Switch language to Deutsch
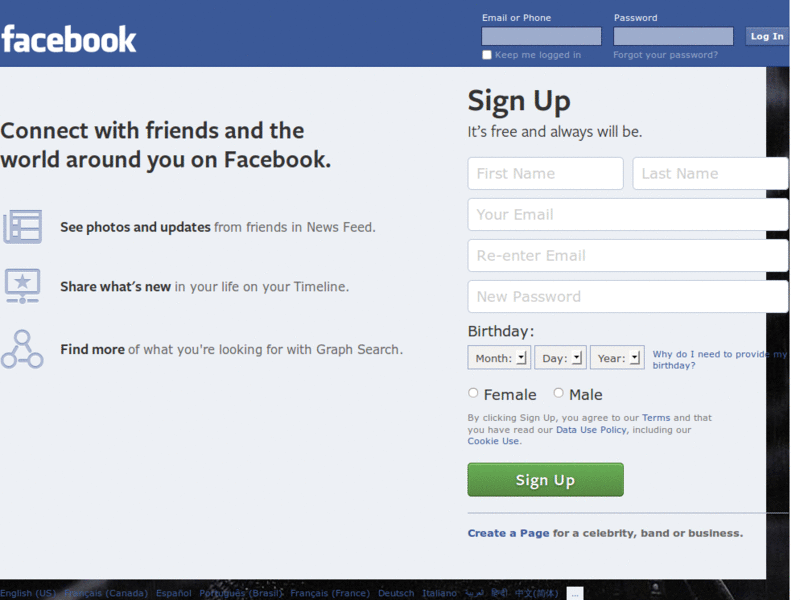This screenshot has width=800, height=600. (x=396, y=593)
